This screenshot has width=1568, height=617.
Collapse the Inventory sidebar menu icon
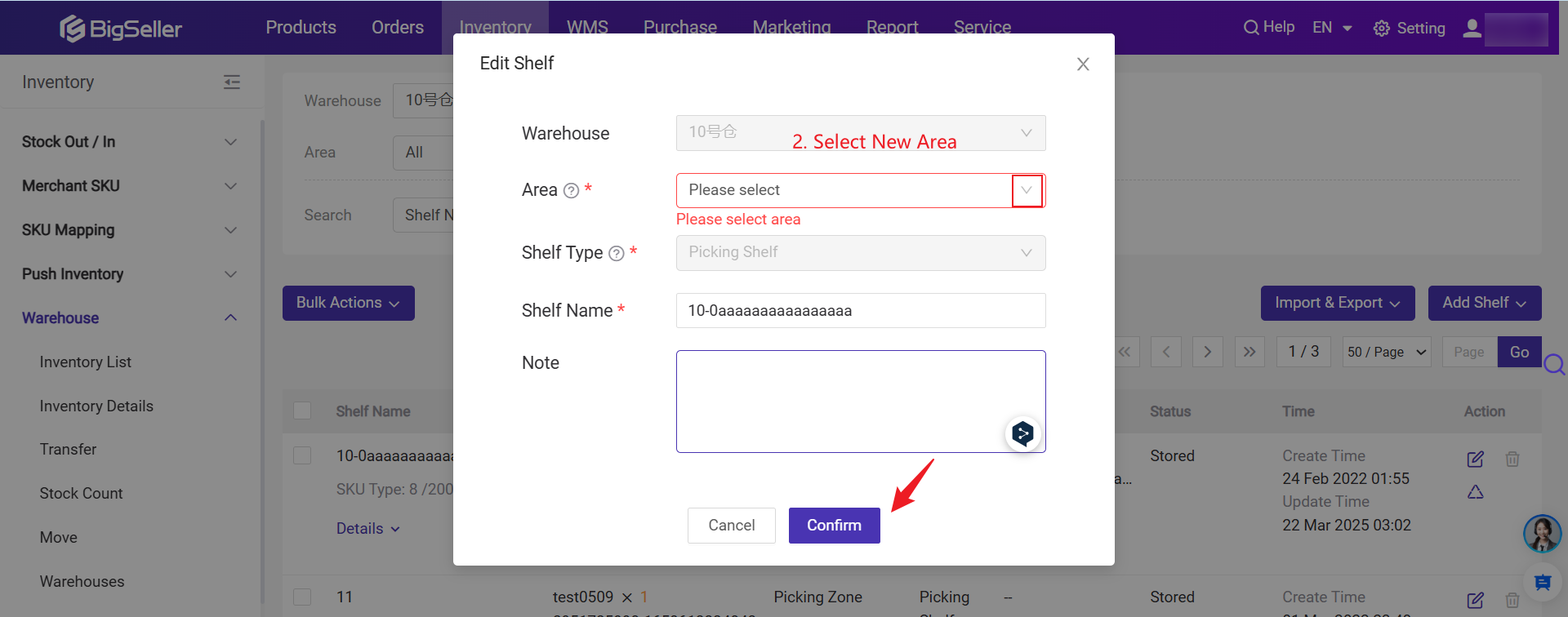(232, 82)
